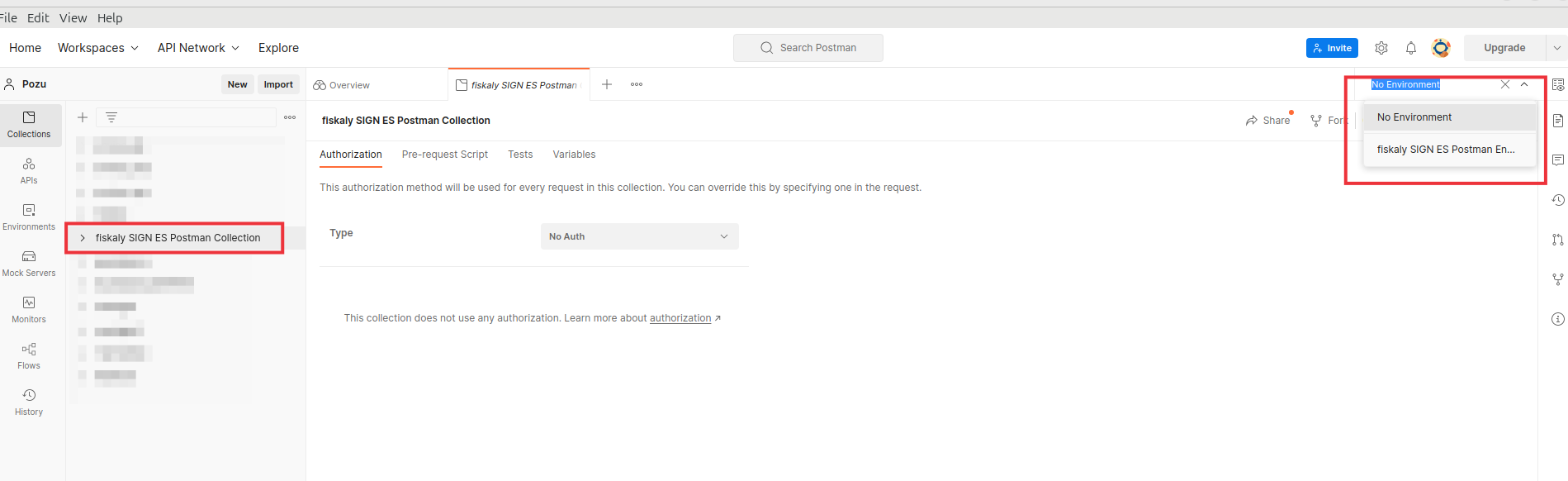Select fiskaly SIGN ES Postman environment option
The width and height of the screenshot is (1568, 481).
(1445, 150)
